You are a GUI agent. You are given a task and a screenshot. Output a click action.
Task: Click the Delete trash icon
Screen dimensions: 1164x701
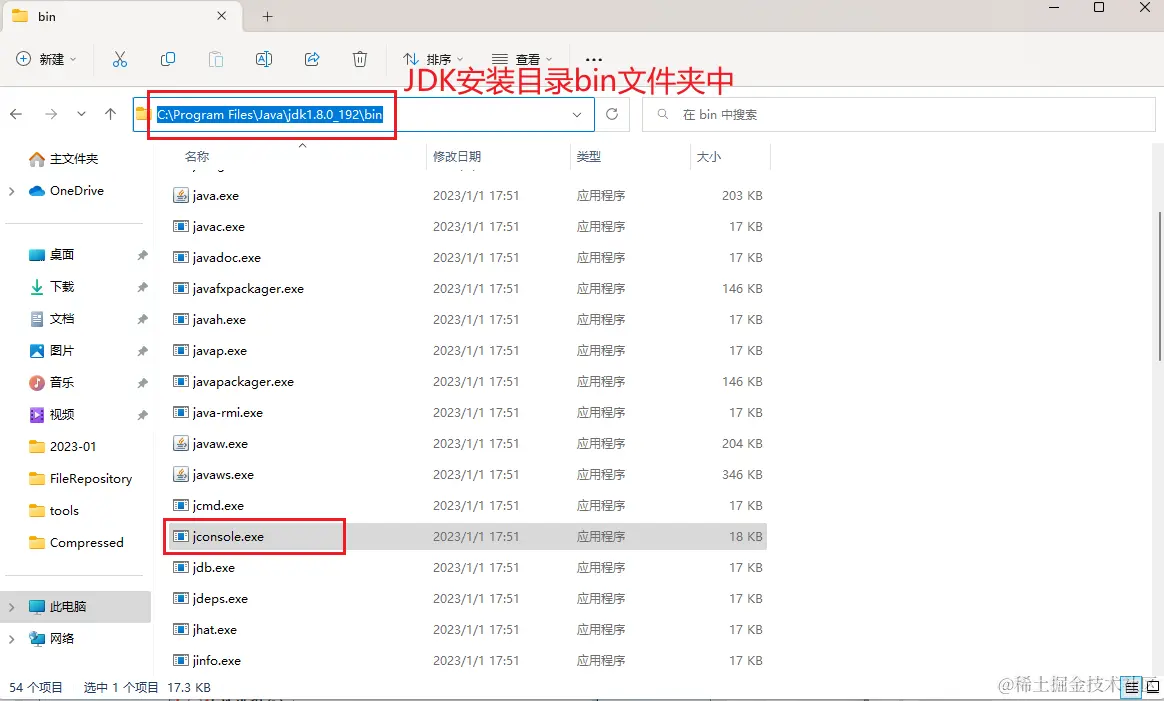pos(360,59)
